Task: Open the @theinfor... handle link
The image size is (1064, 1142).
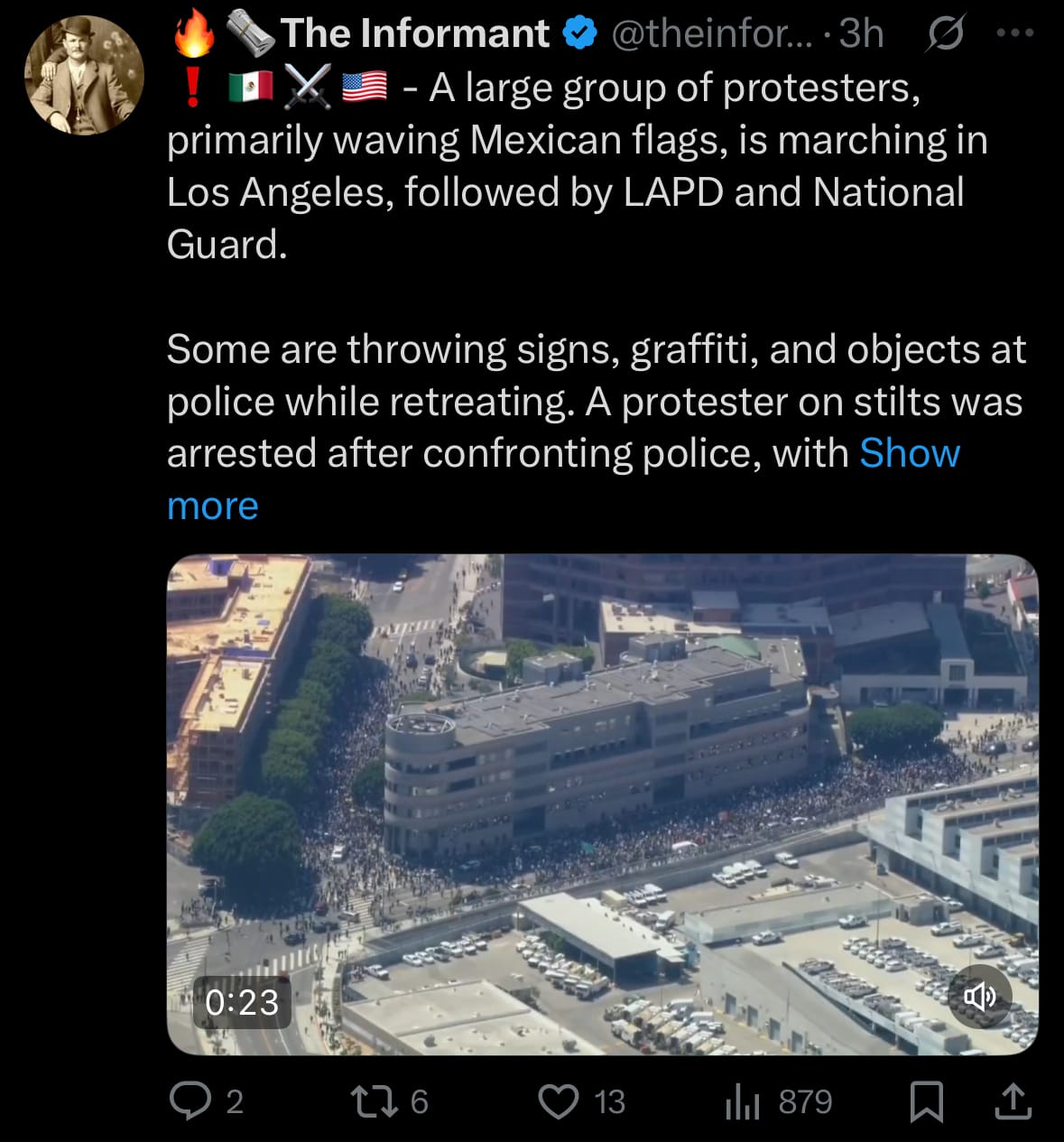Action: [x=712, y=33]
